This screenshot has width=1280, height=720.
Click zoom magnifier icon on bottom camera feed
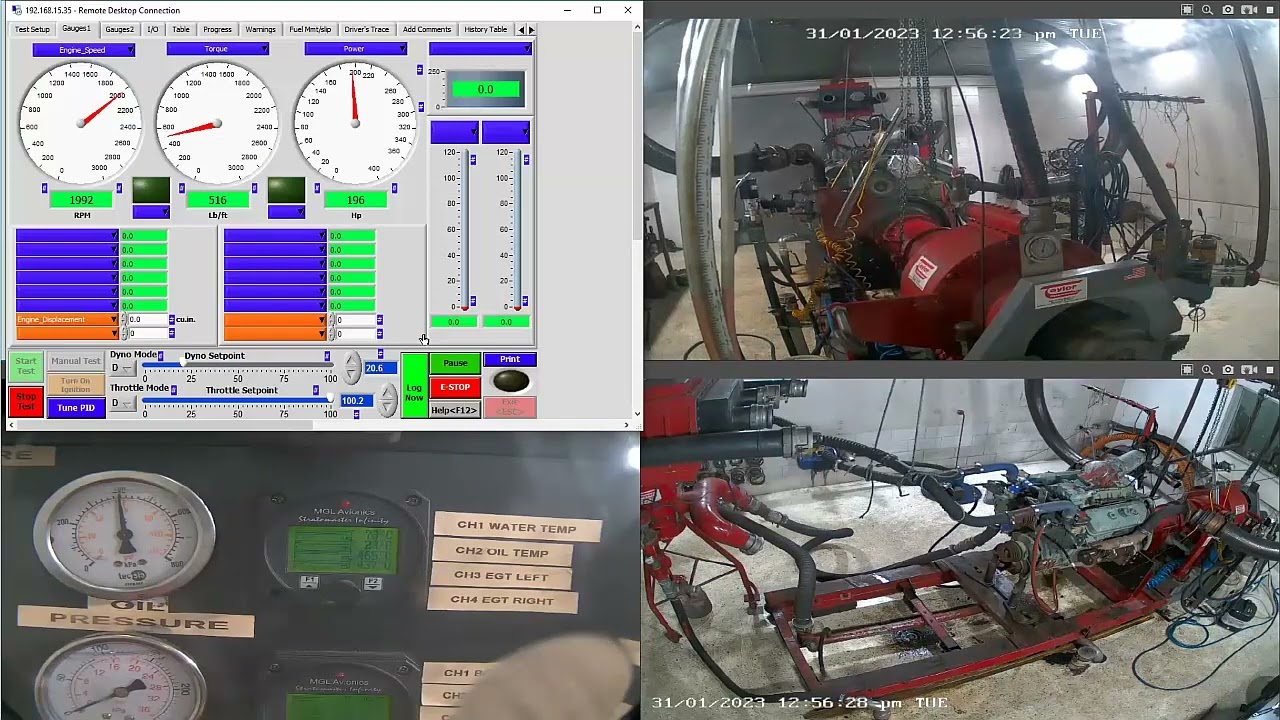pyautogui.click(x=1207, y=370)
